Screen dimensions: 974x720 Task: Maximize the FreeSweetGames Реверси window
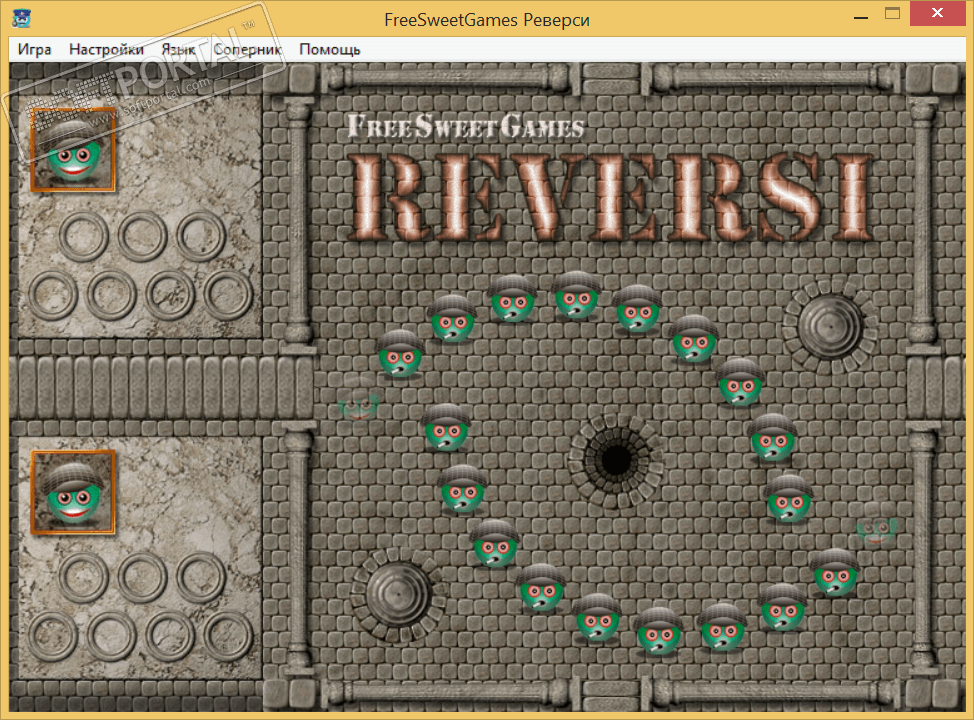tap(893, 14)
